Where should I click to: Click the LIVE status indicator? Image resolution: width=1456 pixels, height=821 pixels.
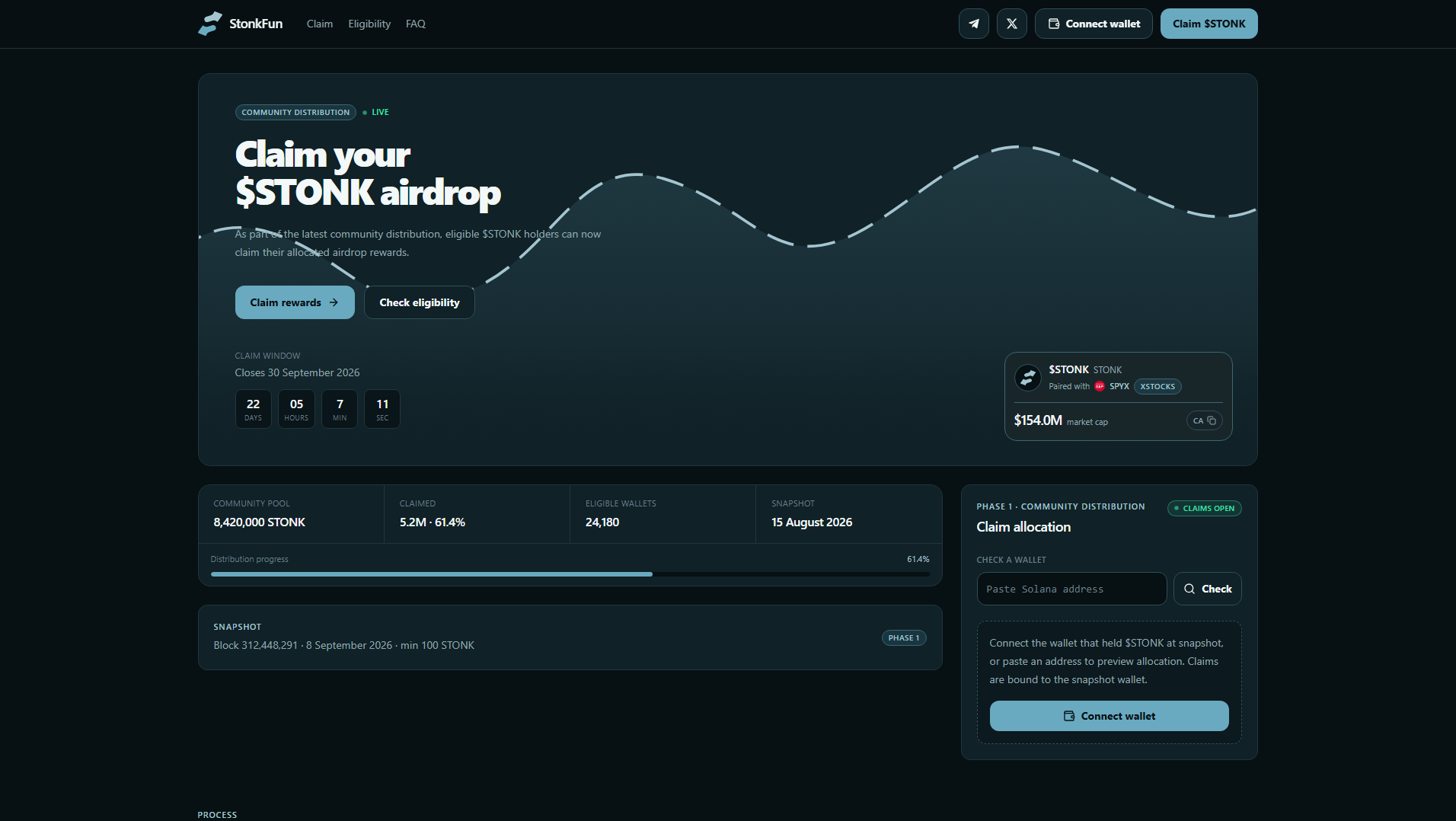376,112
